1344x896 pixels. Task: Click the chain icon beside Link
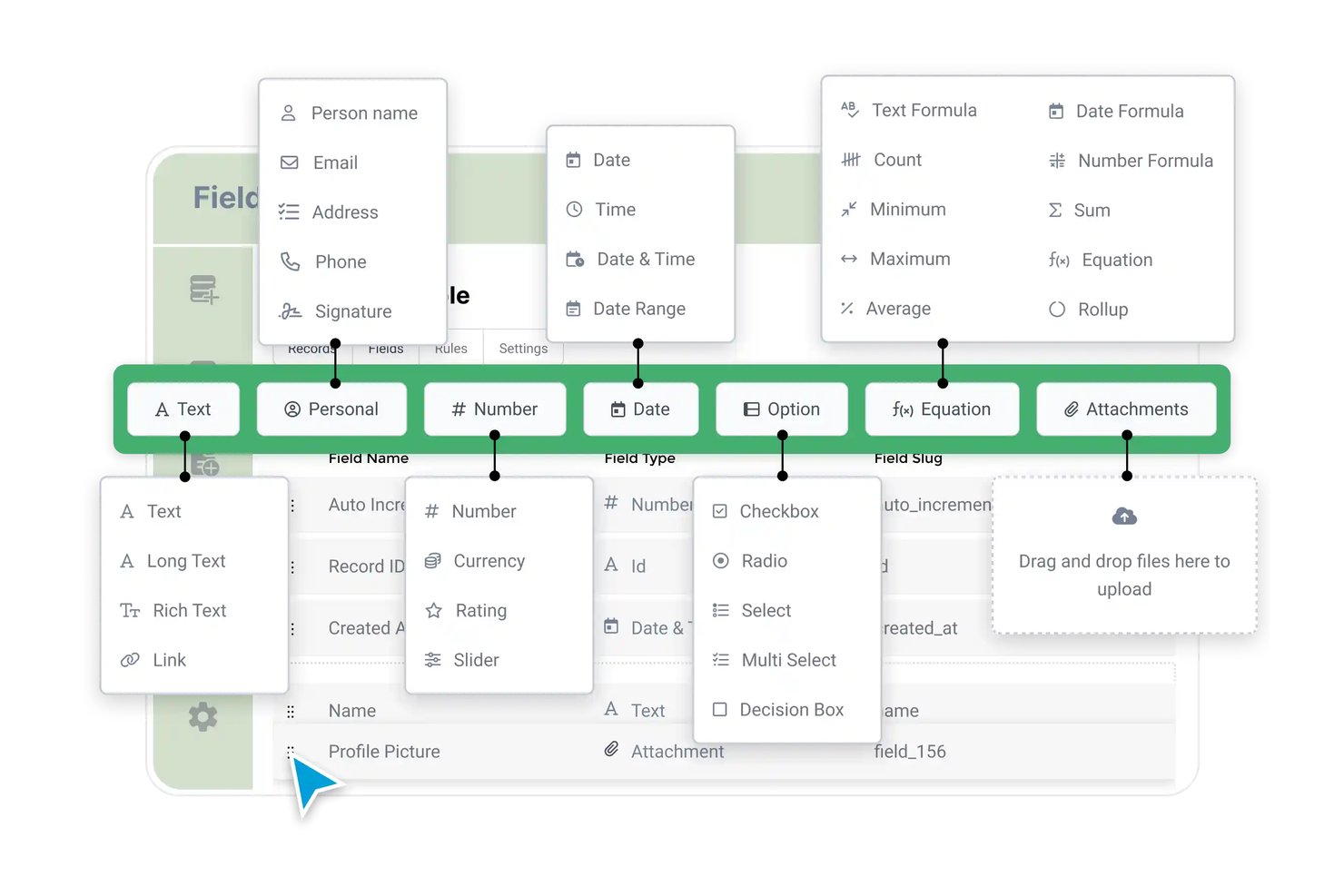(130, 660)
